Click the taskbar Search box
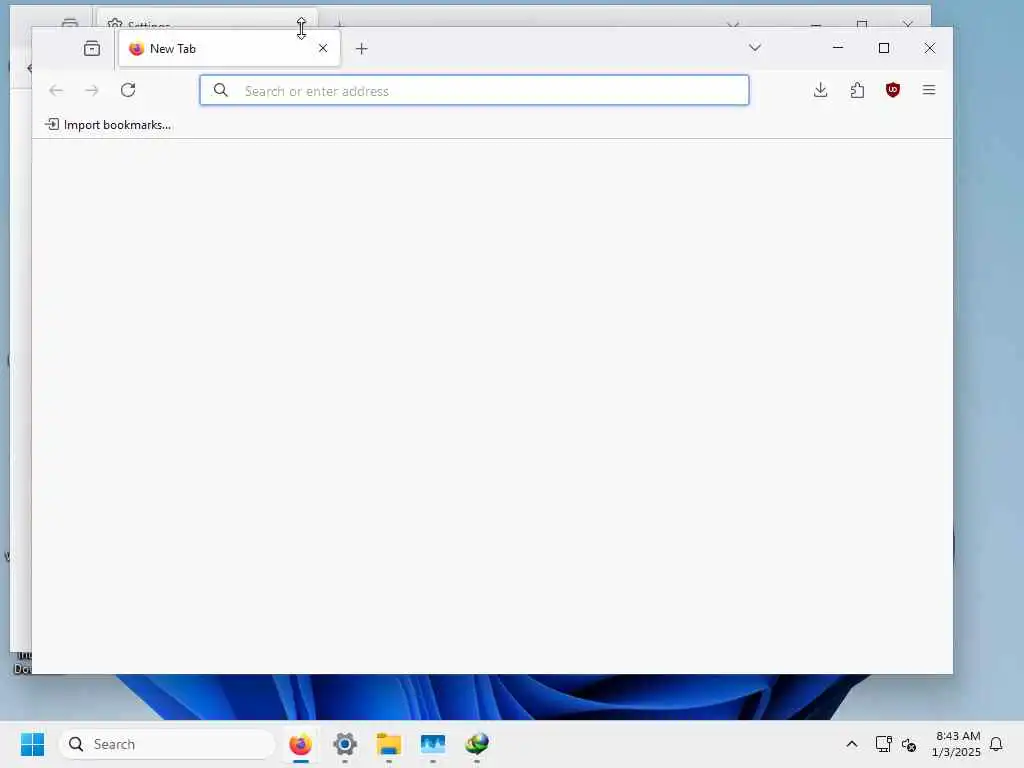 (x=167, y=744)
